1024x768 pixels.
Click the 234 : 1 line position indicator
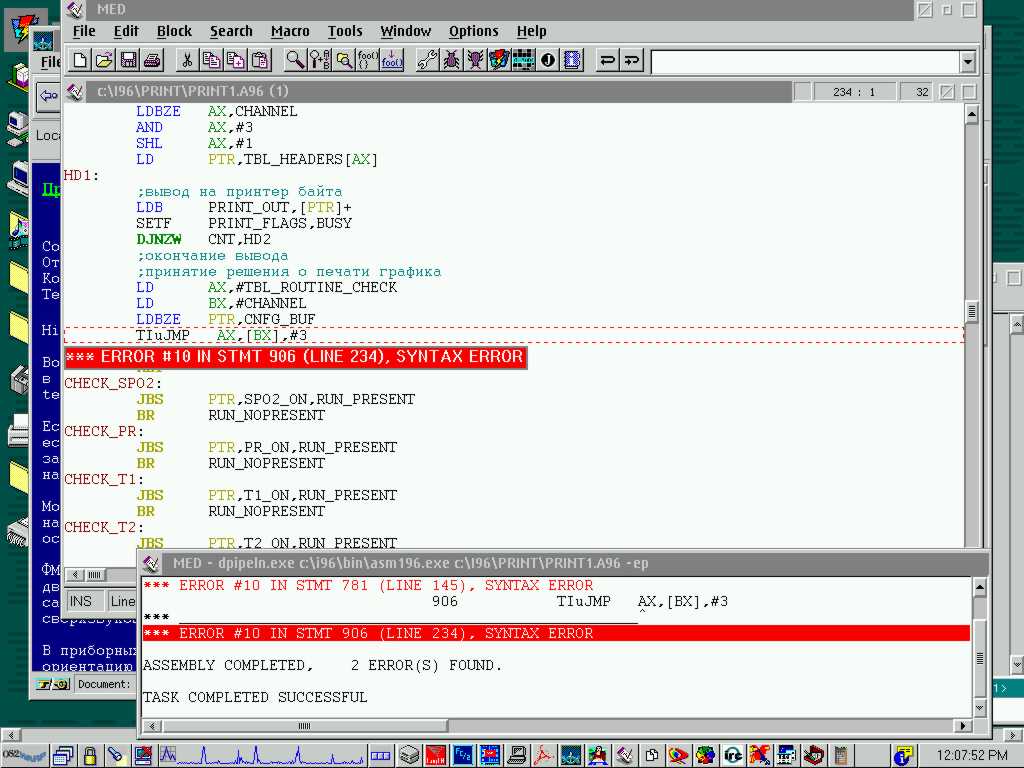click(x=854, y=92)
